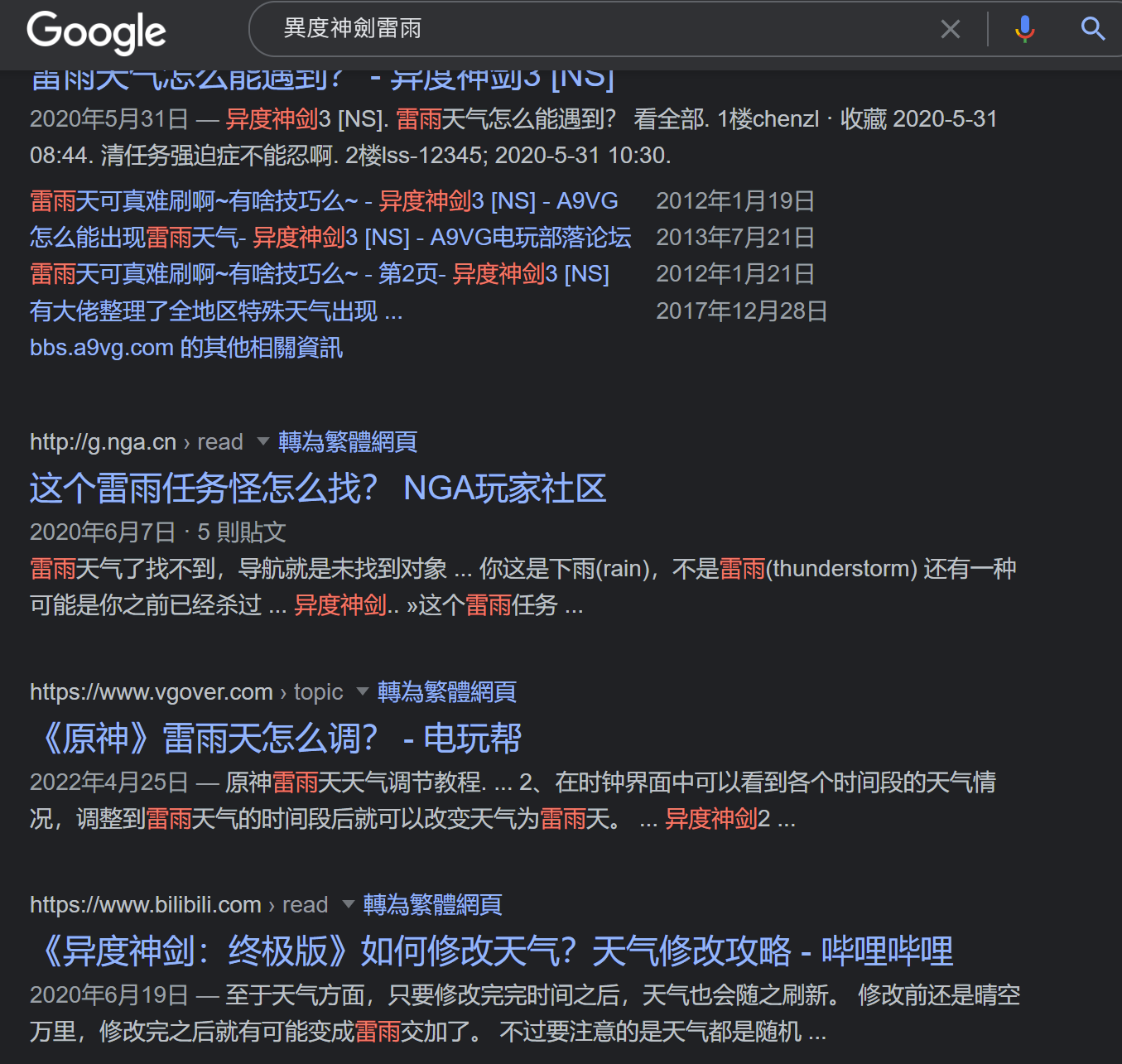
Task: Open 怎么能出现雷雨天气 A9VG forum sitelink
Action: click(x=330, y=238)
